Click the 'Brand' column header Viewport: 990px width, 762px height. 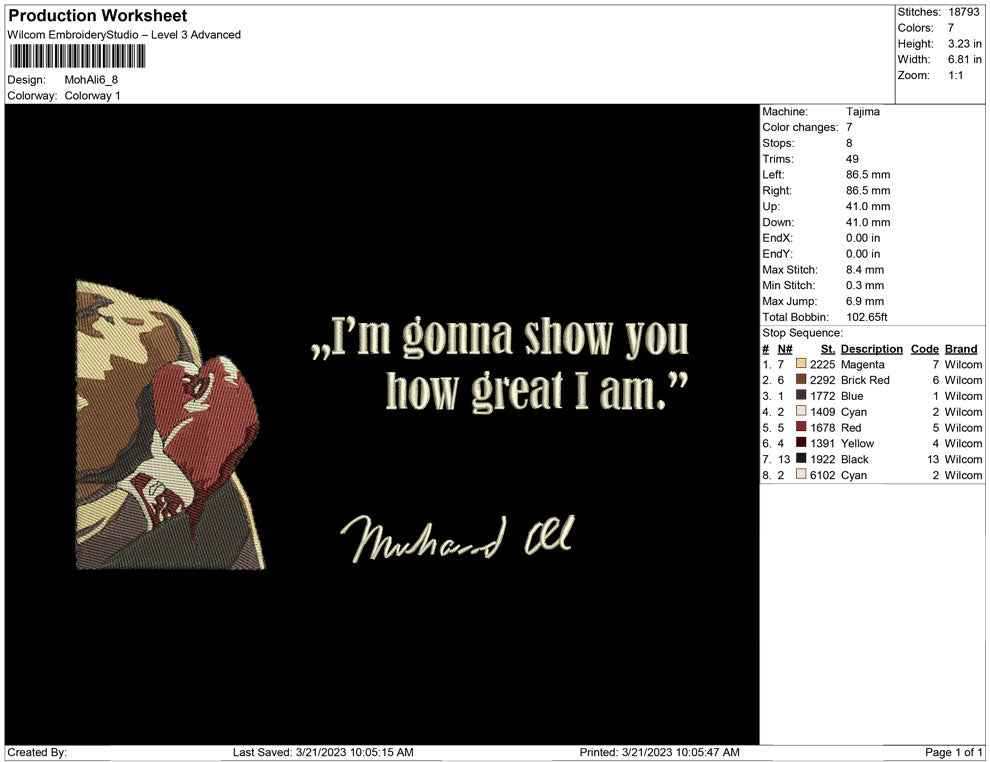pos(960,348)
